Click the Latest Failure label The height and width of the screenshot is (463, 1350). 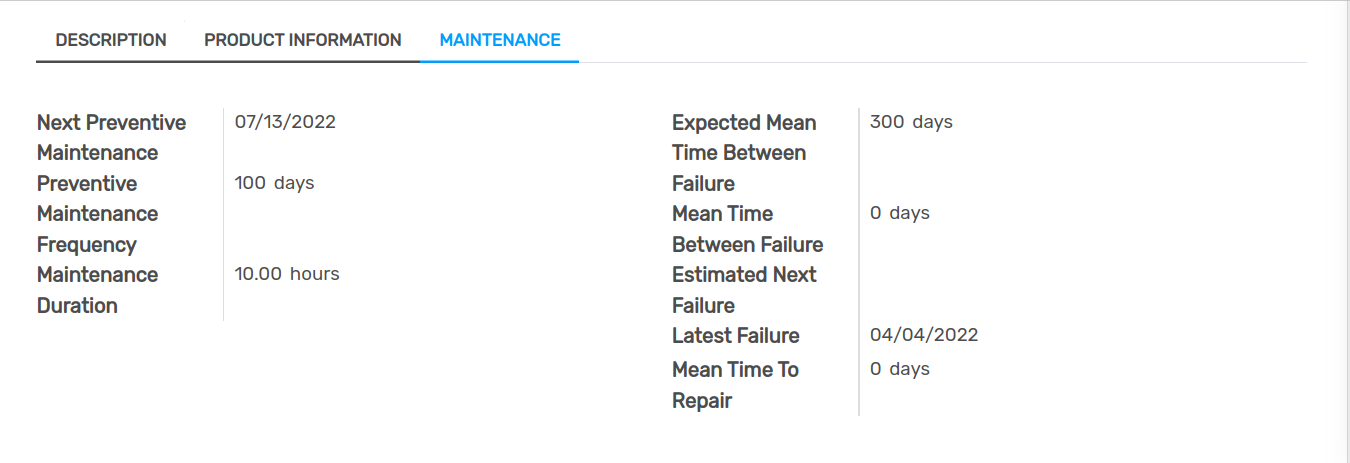point(735,335)
